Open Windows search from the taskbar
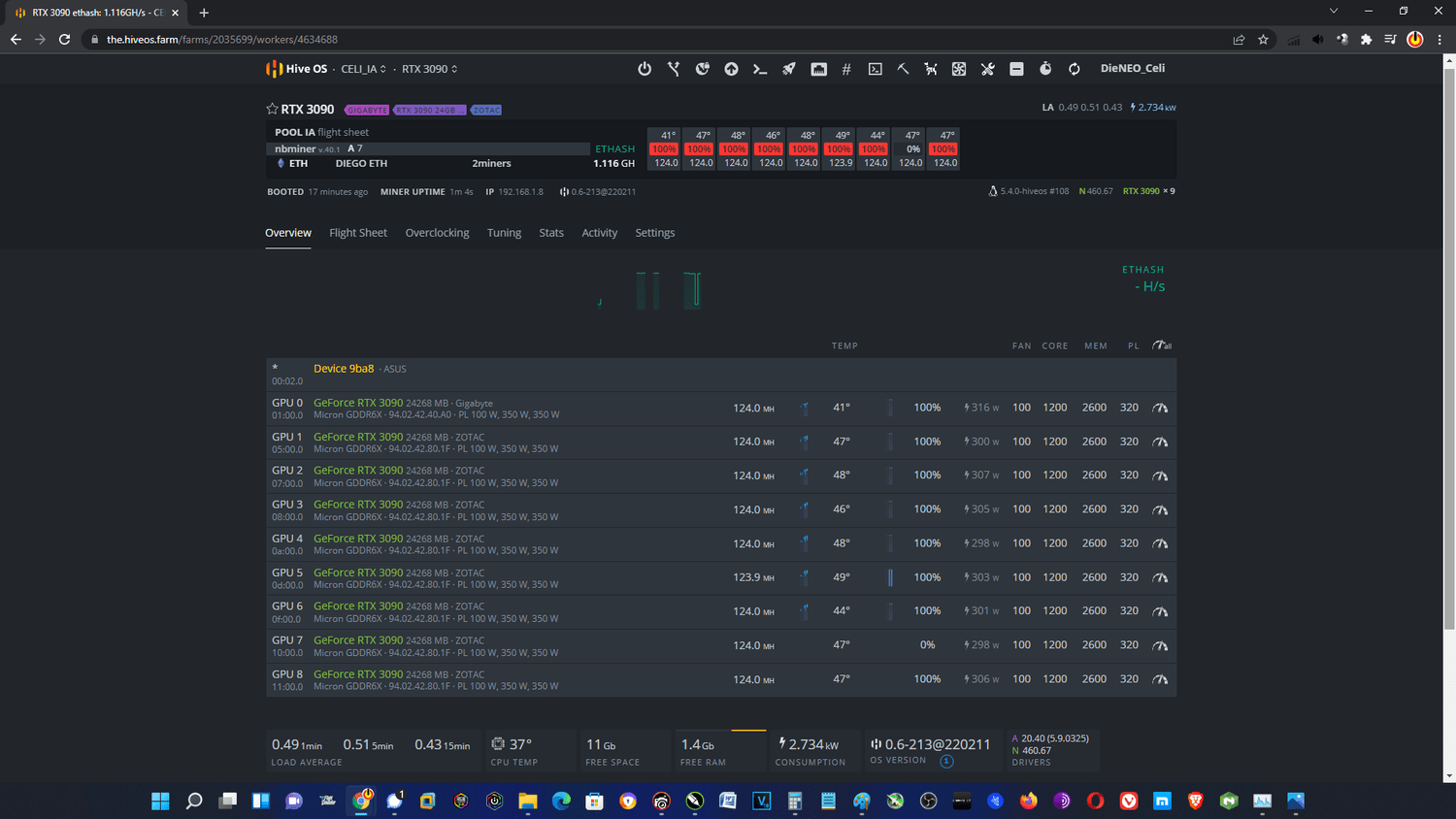This screenshot has width=1456, height=819. [x=194, y=801]
